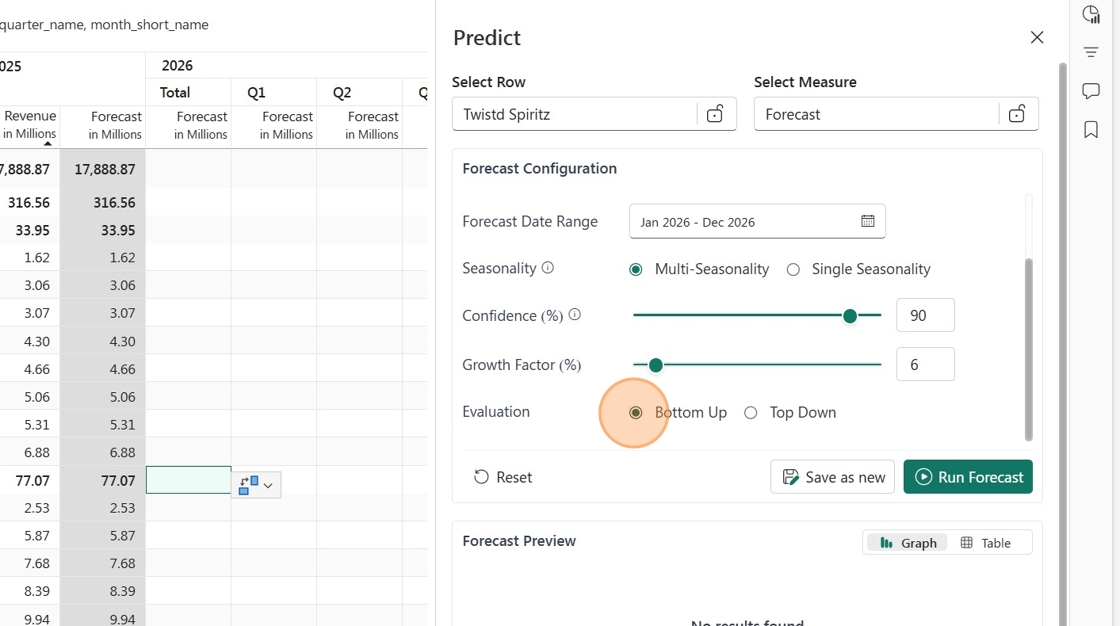
Task: Click the Save as new button
Action: (x=832, y=477)
